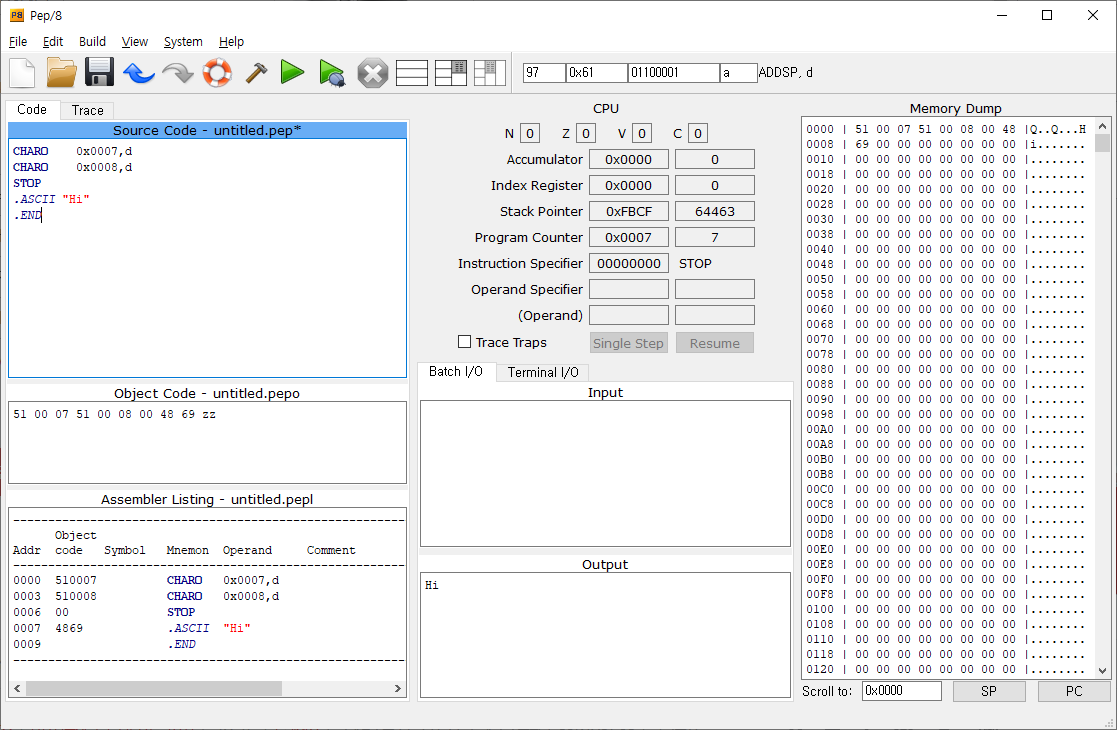Click the Instruction Specifier field 00000000

[x=628, y=264]
